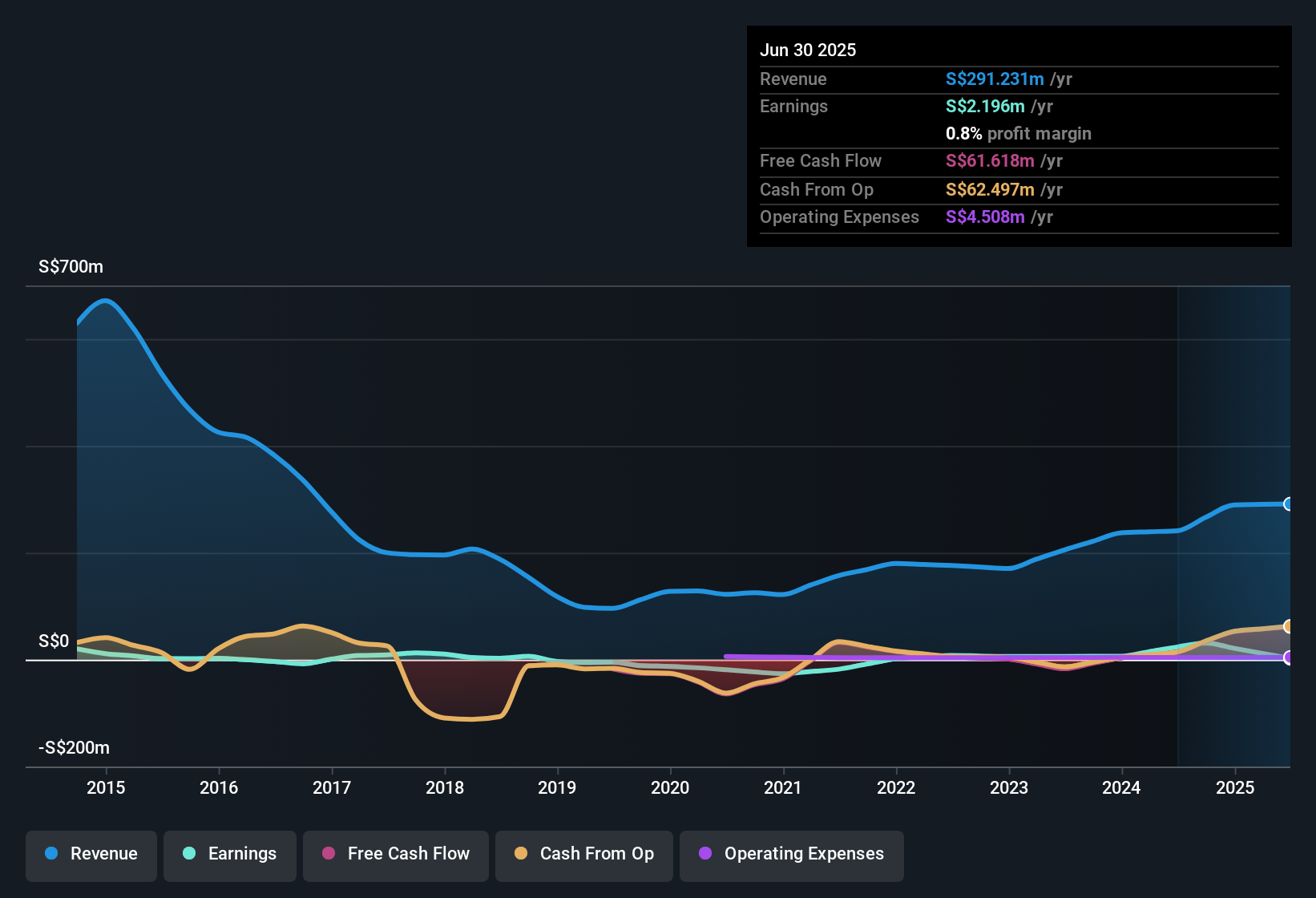Toggle the Earnings series legend button
The width and height of the screenshot is (1316, 898).
coord(230,856)
